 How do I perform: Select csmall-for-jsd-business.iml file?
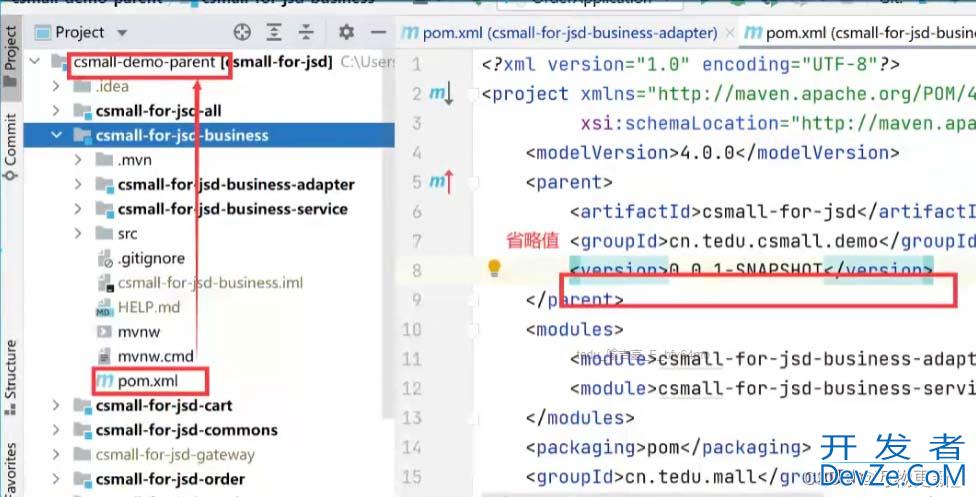pos(209,283)
